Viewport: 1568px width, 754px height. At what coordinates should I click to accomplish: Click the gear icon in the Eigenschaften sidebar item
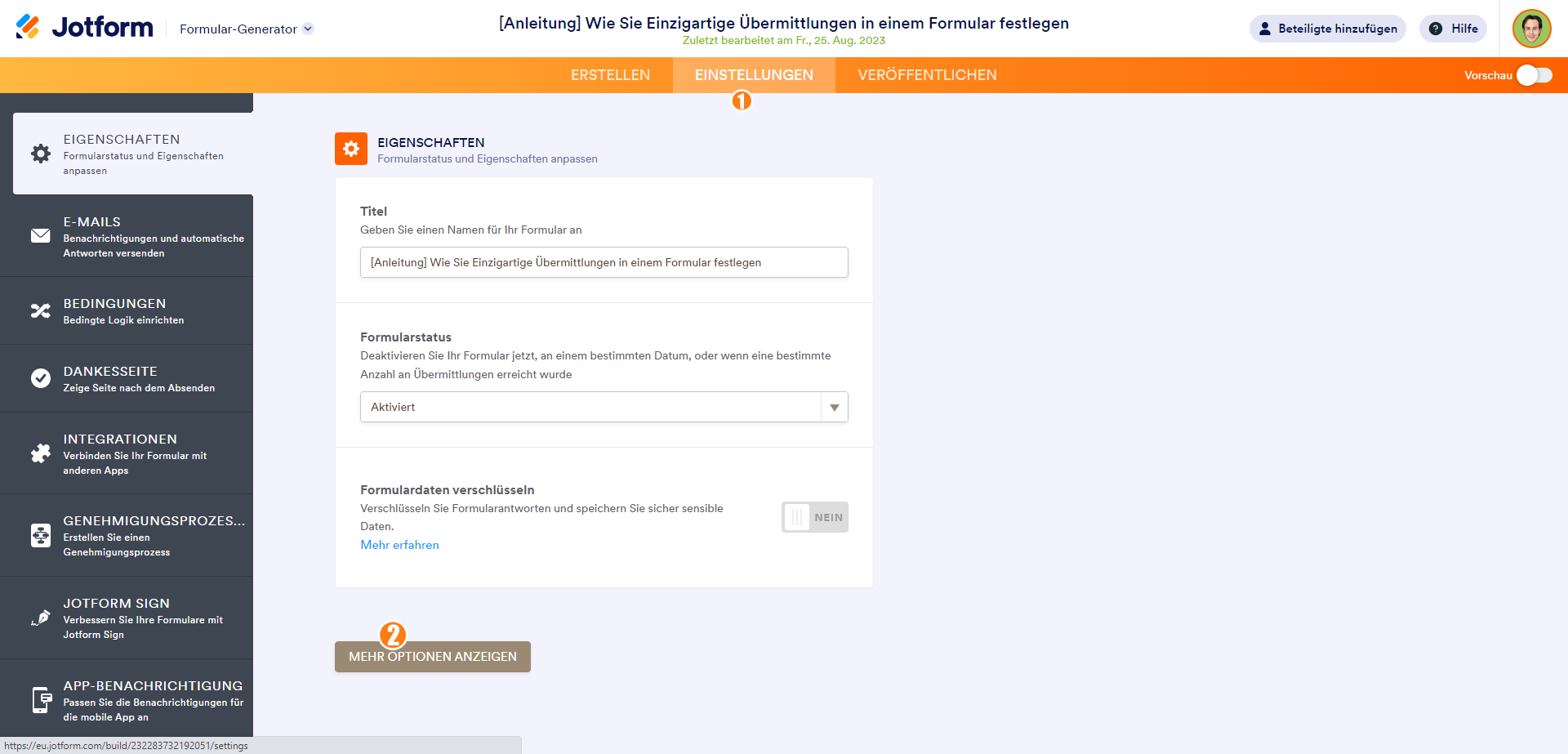pyautogui.click(x=41, y=154)
